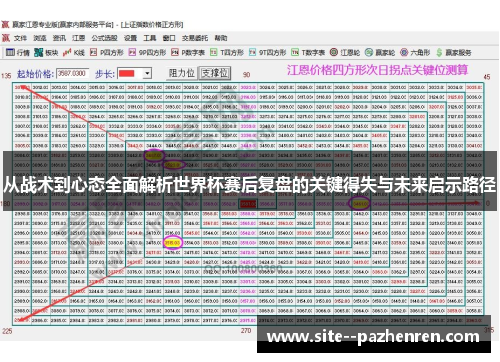Focus the 起始价格 starting price field
The width and height of the screenshot is (500, 362).
click(73, 73)
